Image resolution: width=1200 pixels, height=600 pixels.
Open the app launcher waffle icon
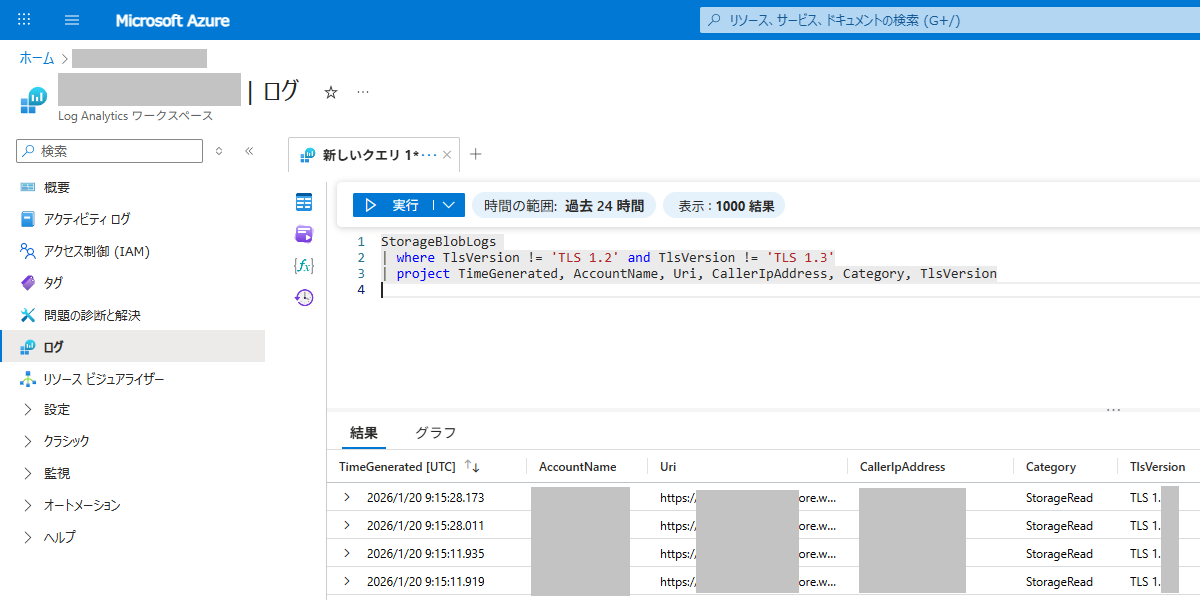tap(24, 20)
